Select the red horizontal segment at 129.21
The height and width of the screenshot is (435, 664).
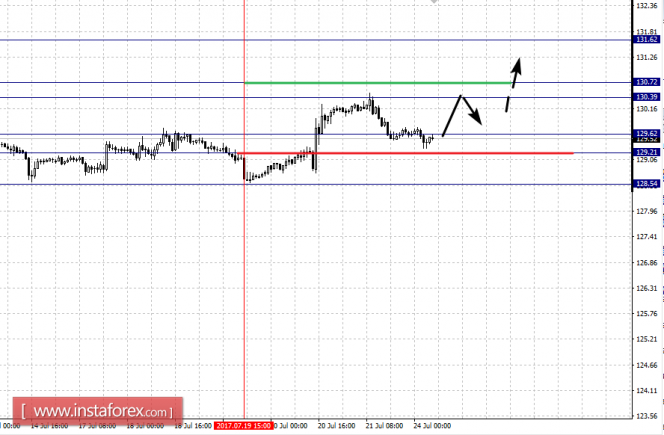[405, 153]
